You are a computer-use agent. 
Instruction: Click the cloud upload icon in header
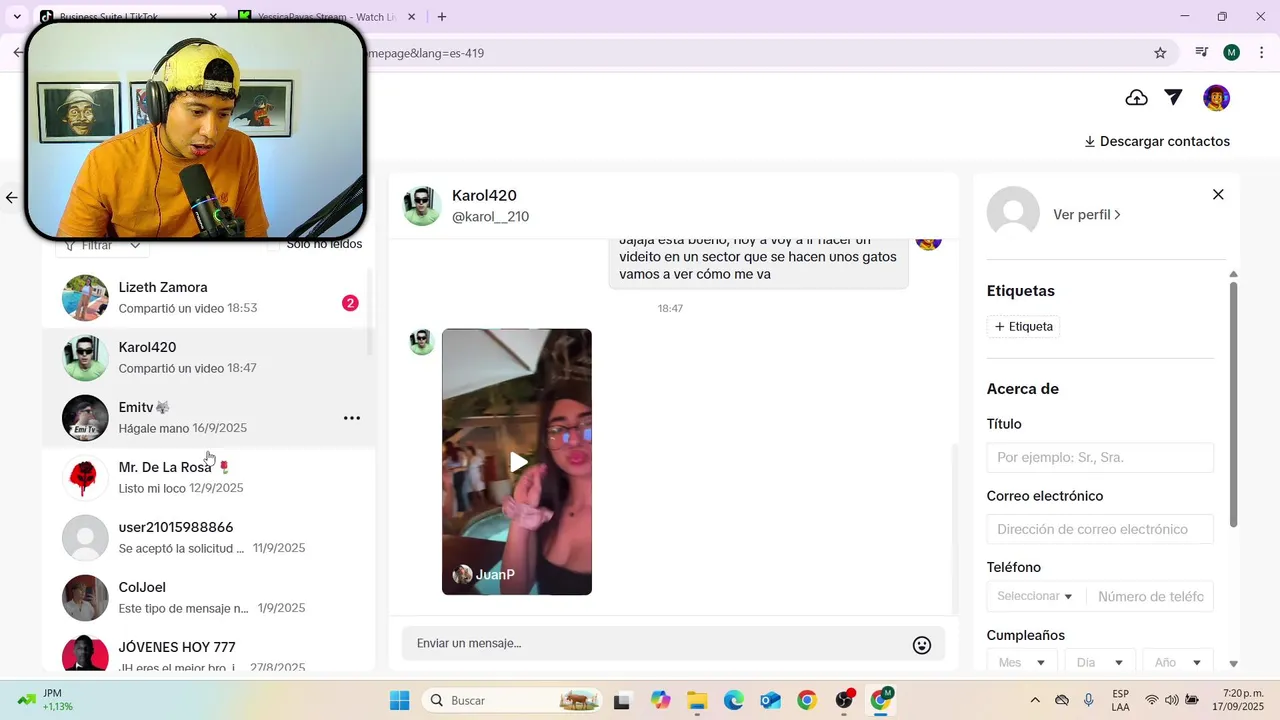tap(1136, 98)
